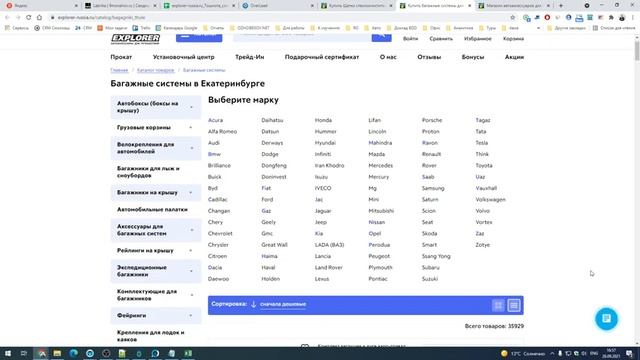Open Подарочный сертификат menu item
The image size is (640, 360).
(x=322, y=57)
